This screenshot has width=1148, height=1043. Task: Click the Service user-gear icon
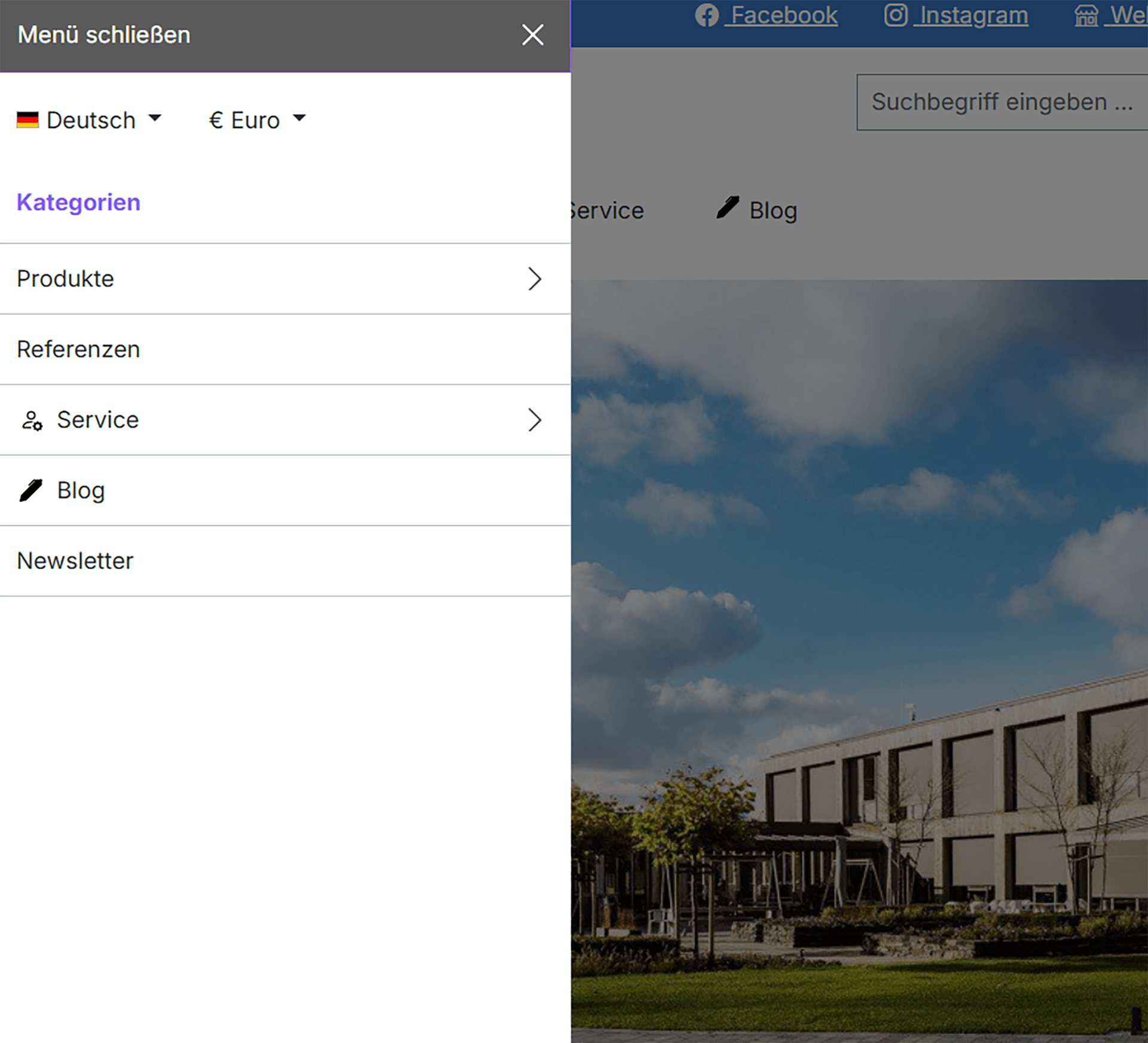(32, 420)
